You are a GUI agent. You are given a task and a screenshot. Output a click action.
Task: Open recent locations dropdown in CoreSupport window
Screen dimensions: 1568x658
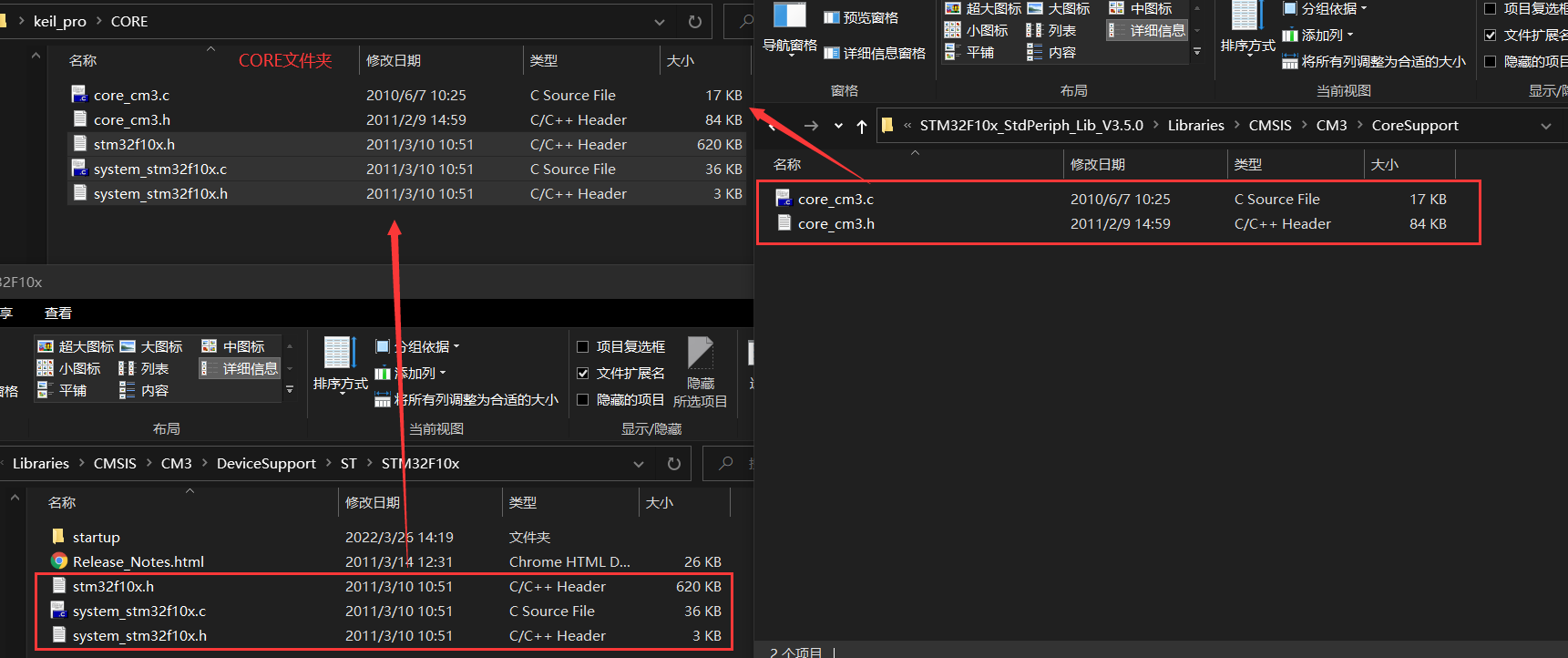click(838, 126)
